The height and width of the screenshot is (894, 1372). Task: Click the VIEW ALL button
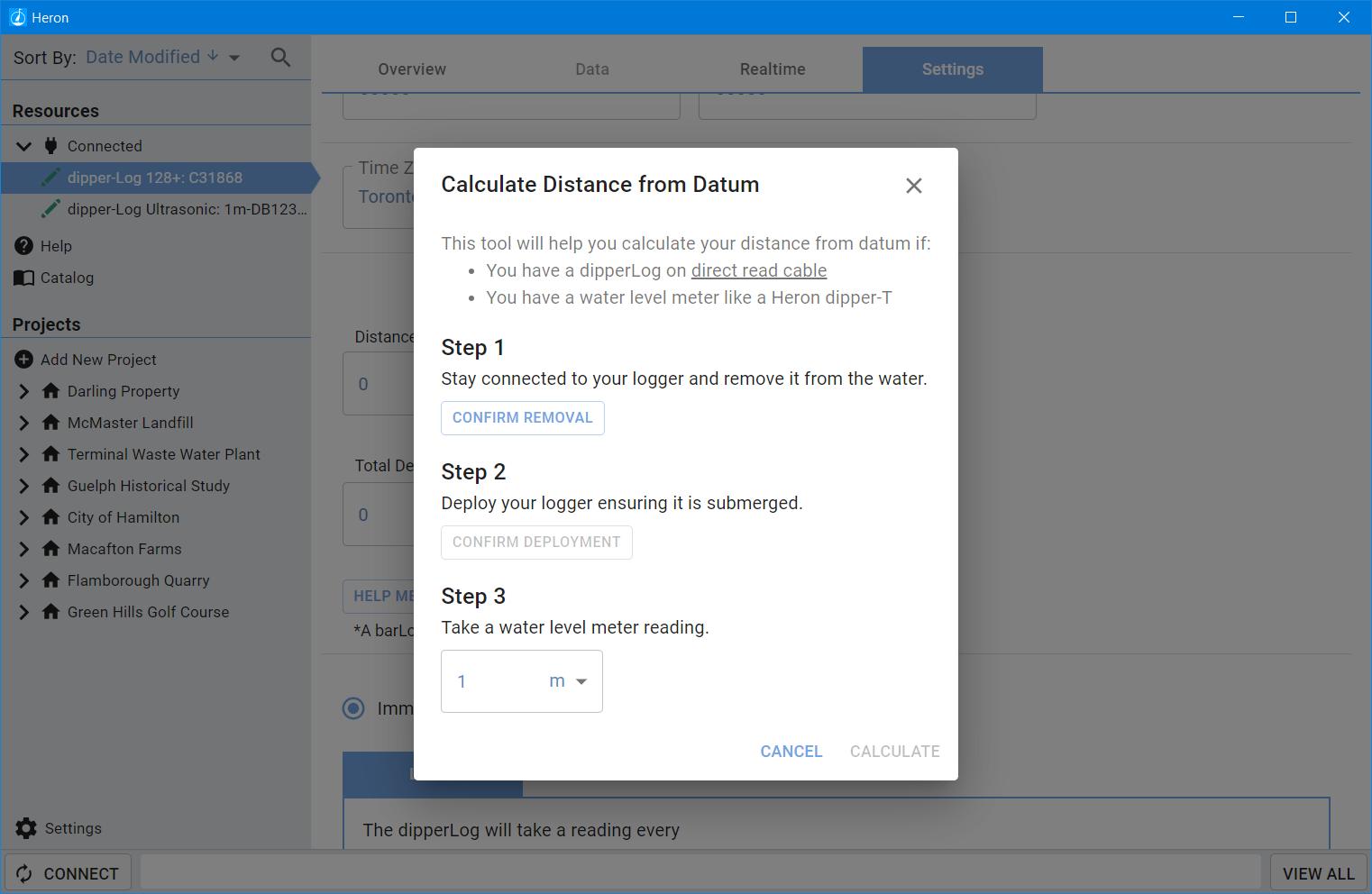1318,873
